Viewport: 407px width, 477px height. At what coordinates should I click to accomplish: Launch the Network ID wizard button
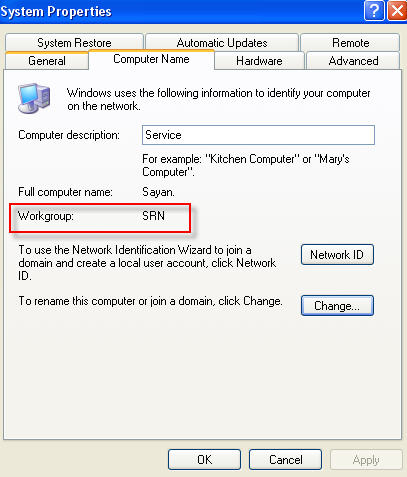point(337,255)
